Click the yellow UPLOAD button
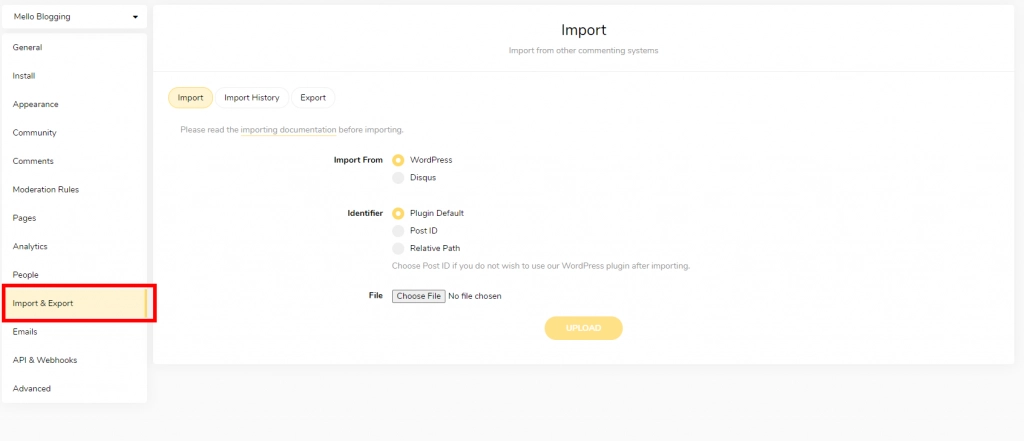This screenshot has width=1024, height=441. coord(583,328)
